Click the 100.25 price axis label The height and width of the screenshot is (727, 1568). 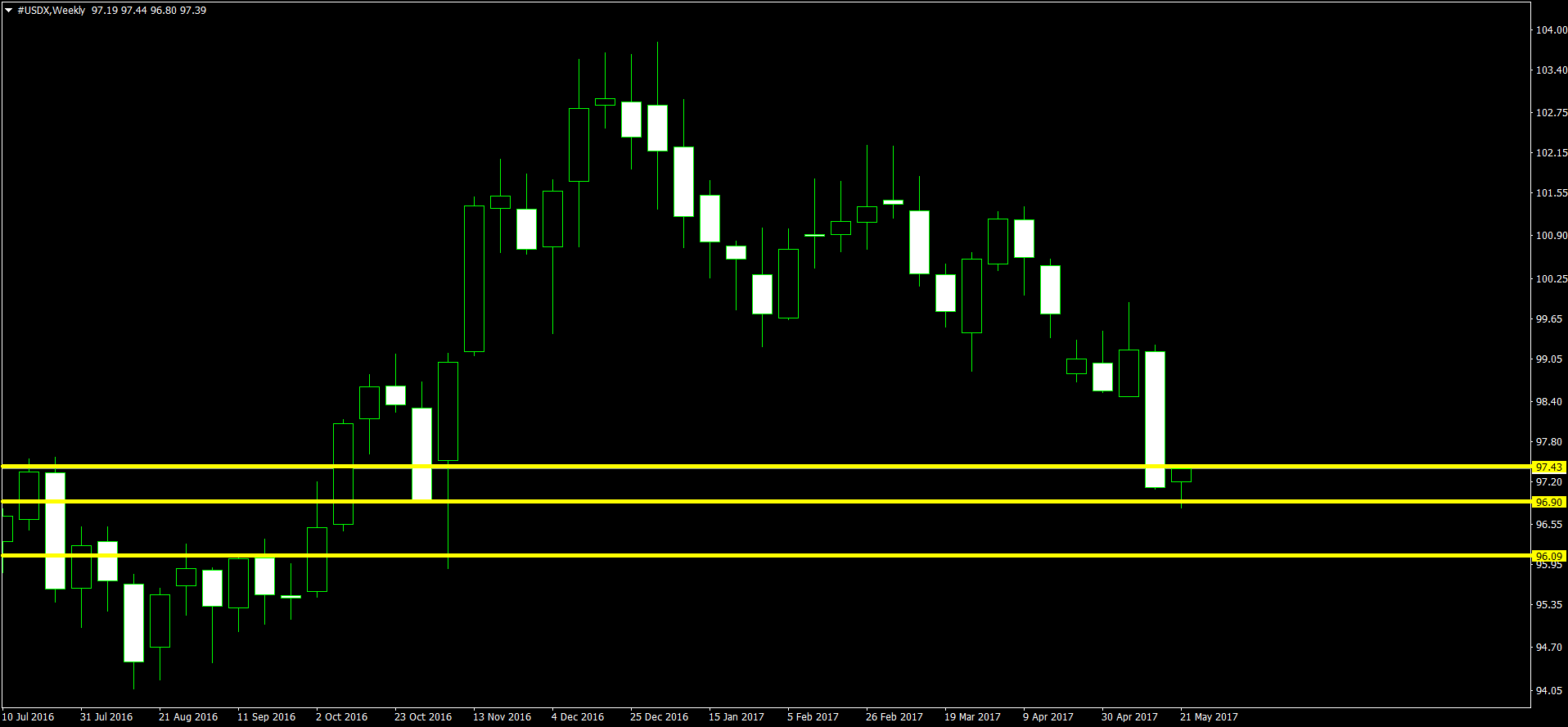point(1551,279)
